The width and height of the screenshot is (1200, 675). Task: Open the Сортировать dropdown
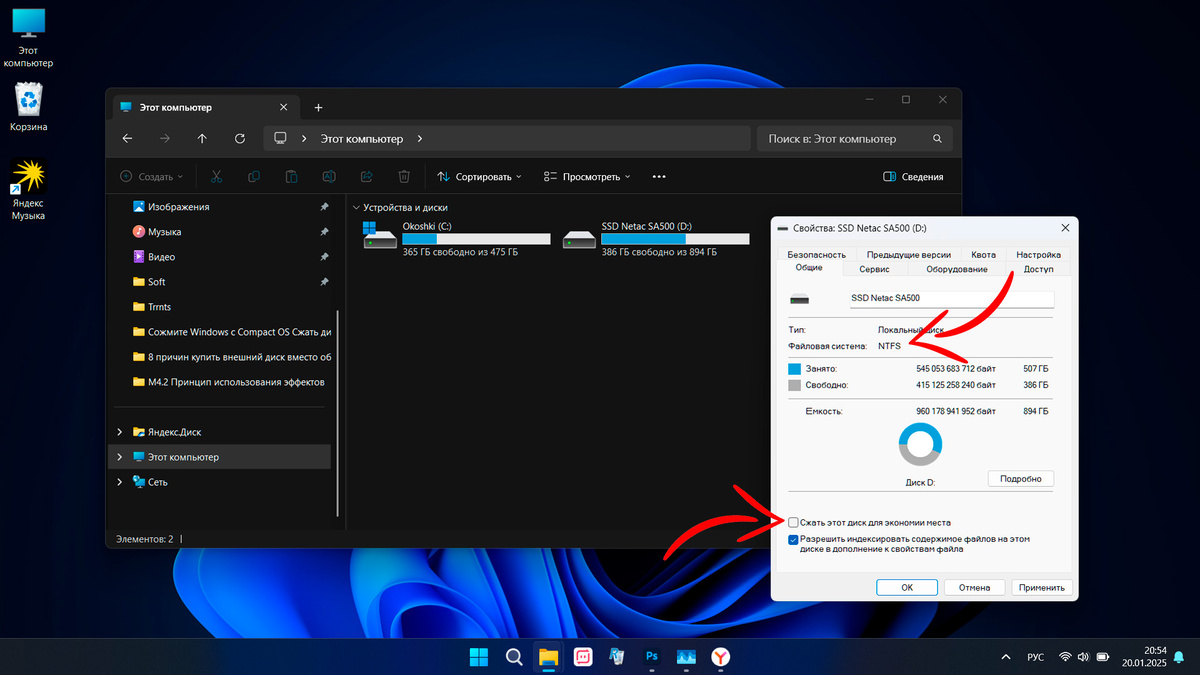480,176
